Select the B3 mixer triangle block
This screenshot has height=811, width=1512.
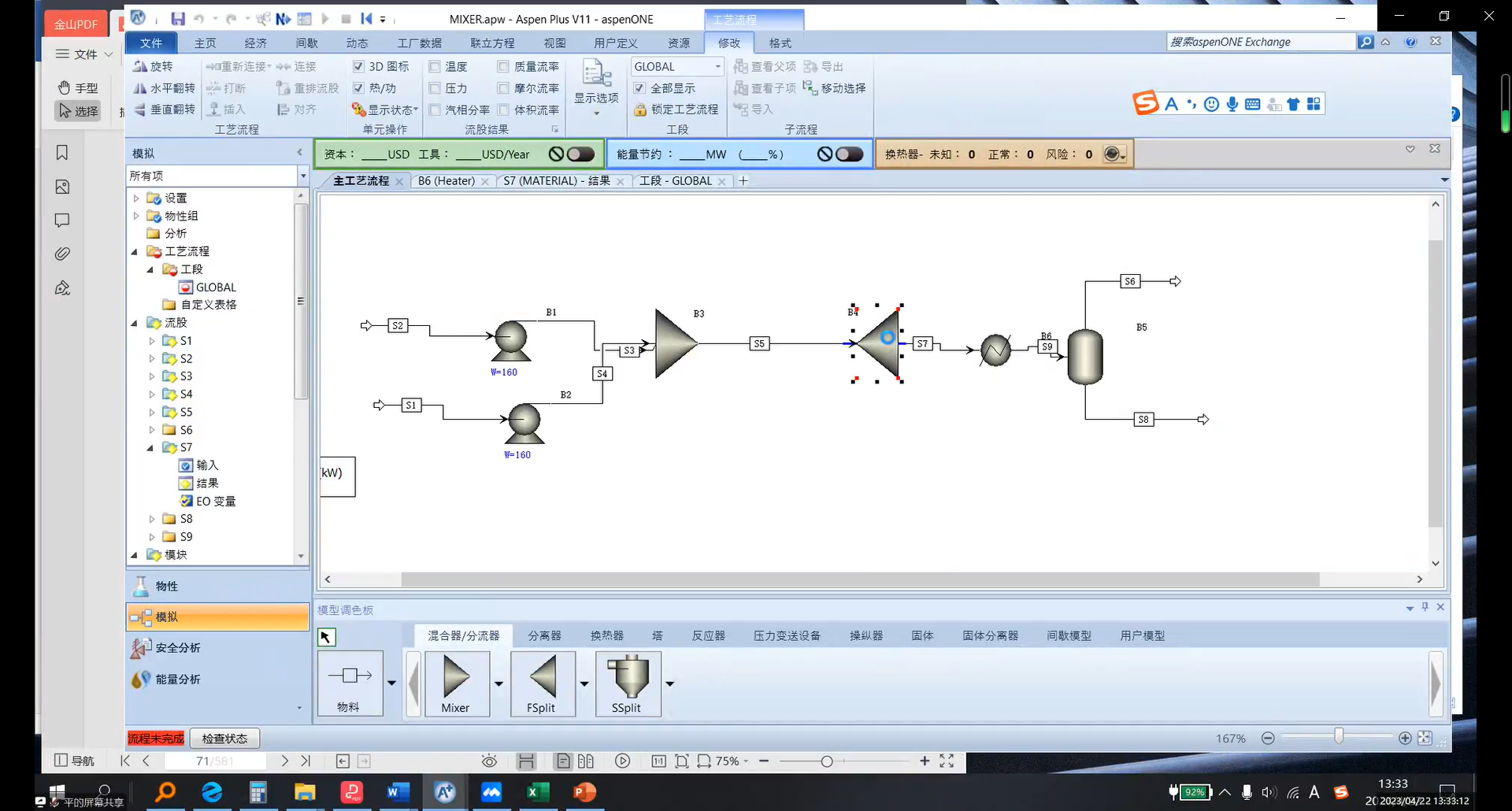676,343
